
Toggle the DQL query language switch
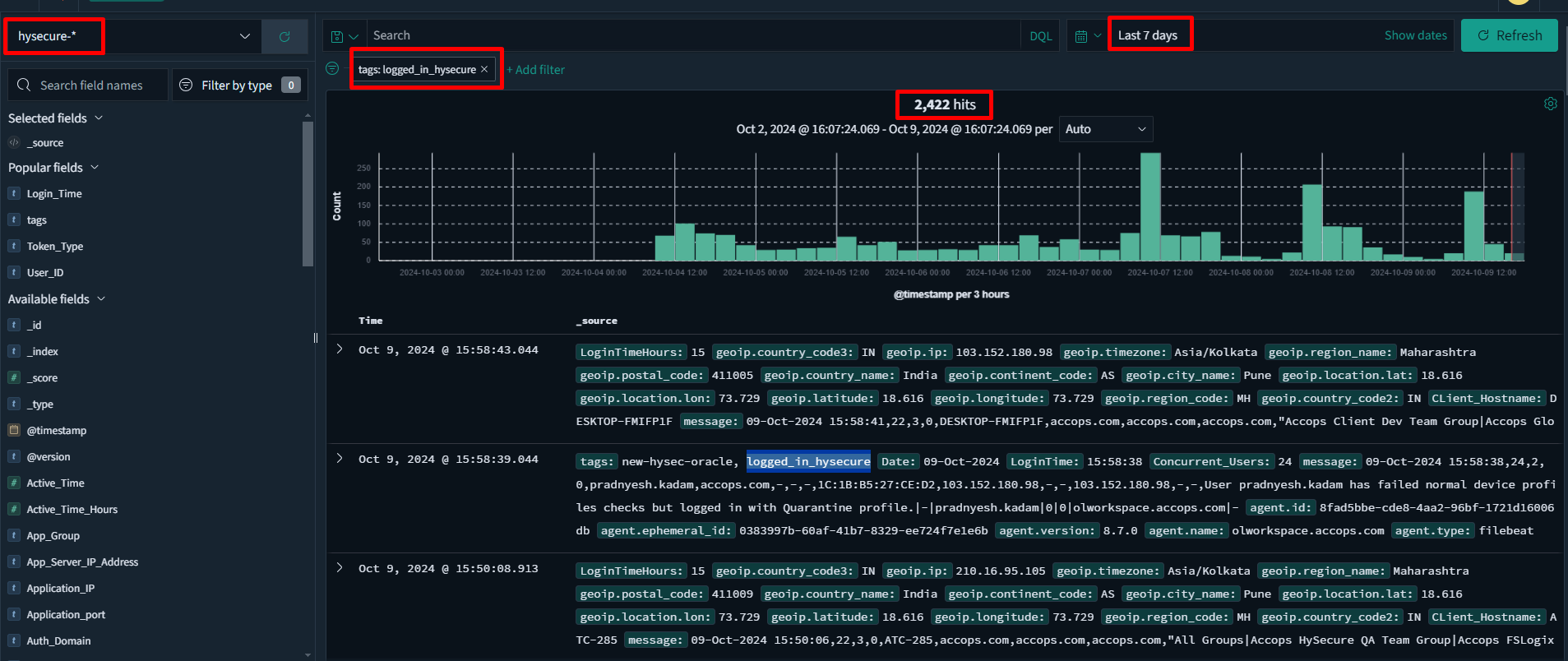tap(1040, 36)
